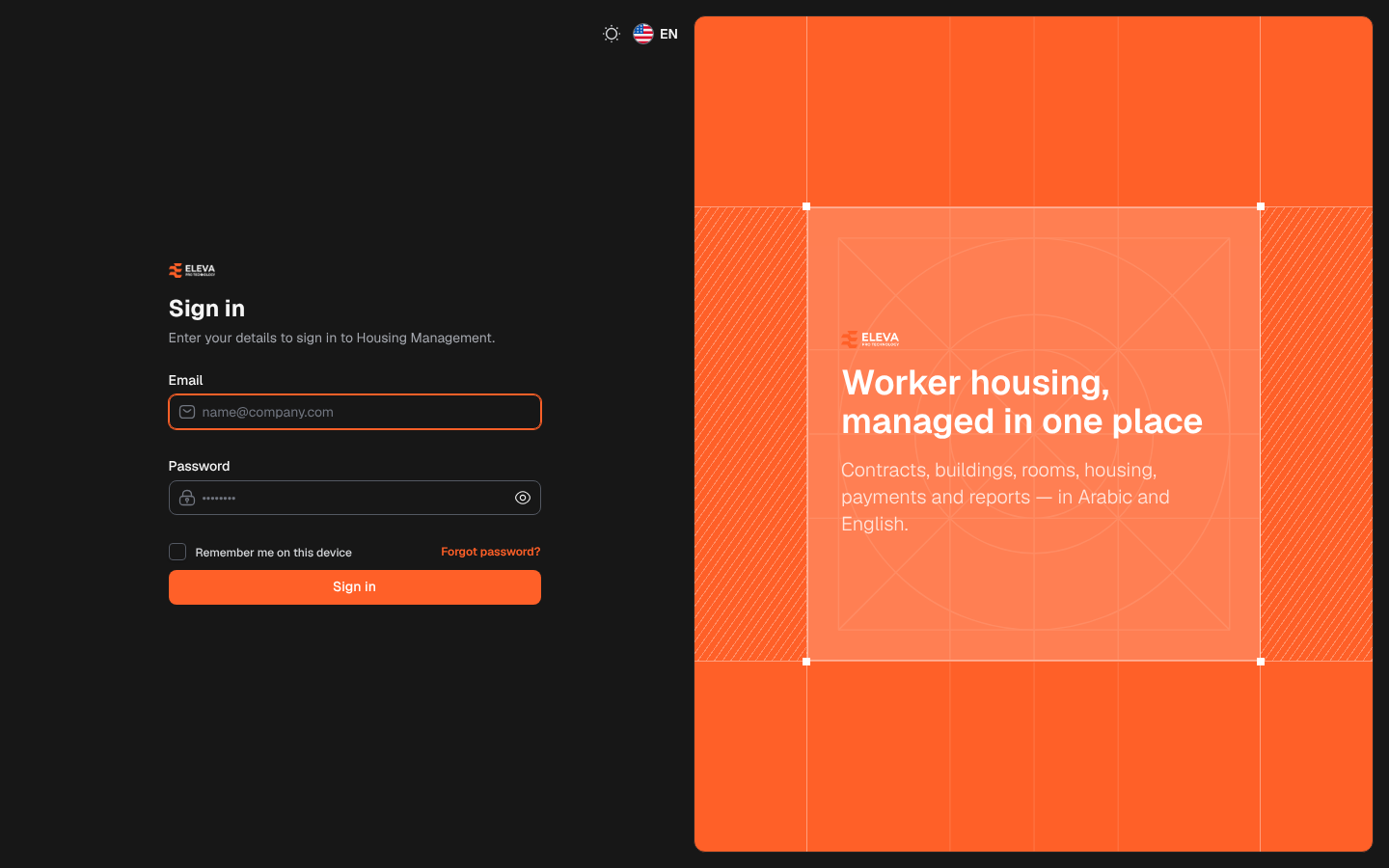Click the Email field label

click(x=186, y=380)
